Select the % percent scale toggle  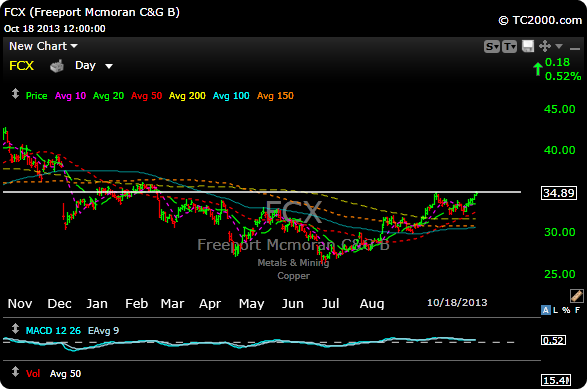point(566,310)
